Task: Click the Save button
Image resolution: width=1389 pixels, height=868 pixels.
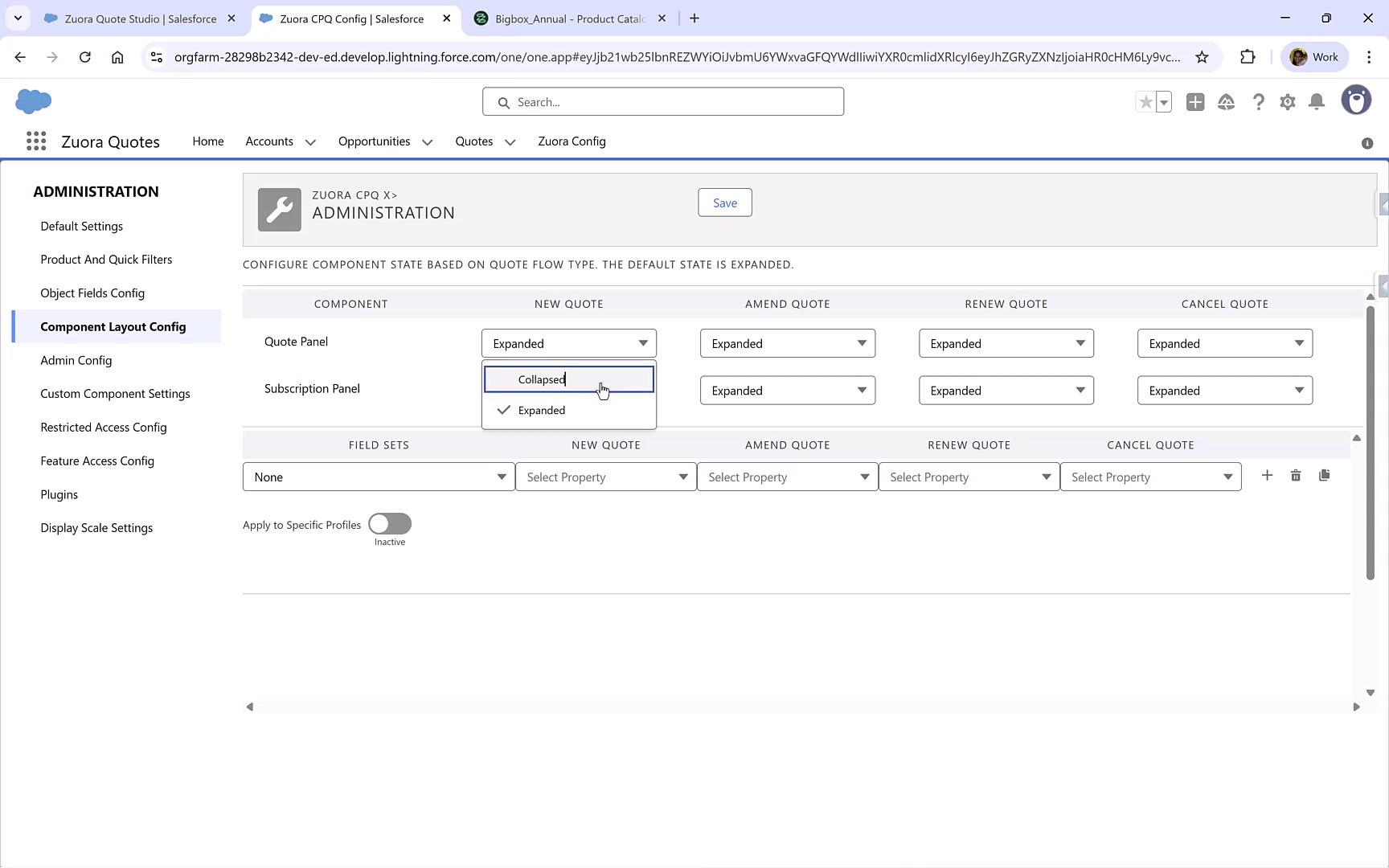Action: (x=724, y=203)
